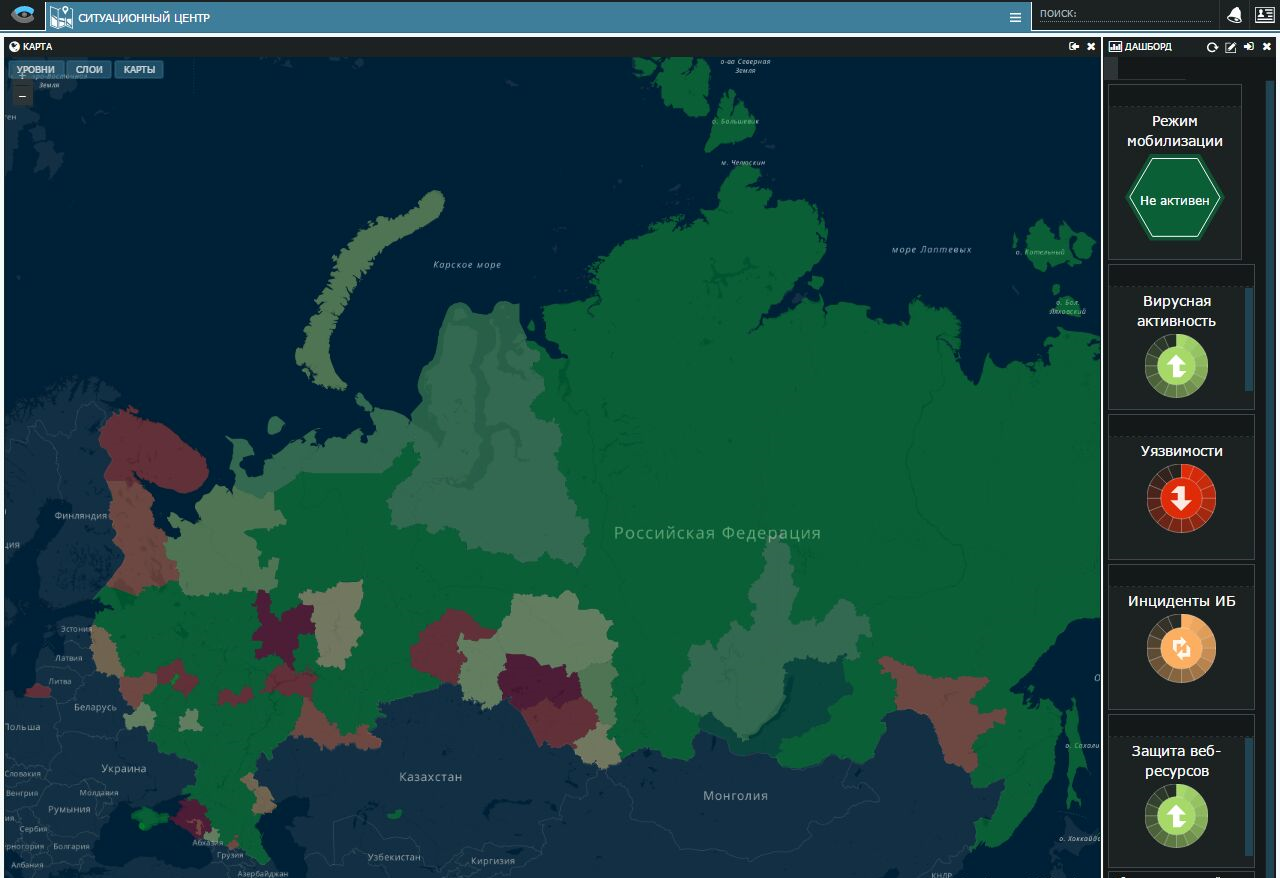1280x878 pixels.
Task: Open the Уровни dropdown on the map
Action: pyautogui.click(x=36, y=69)
